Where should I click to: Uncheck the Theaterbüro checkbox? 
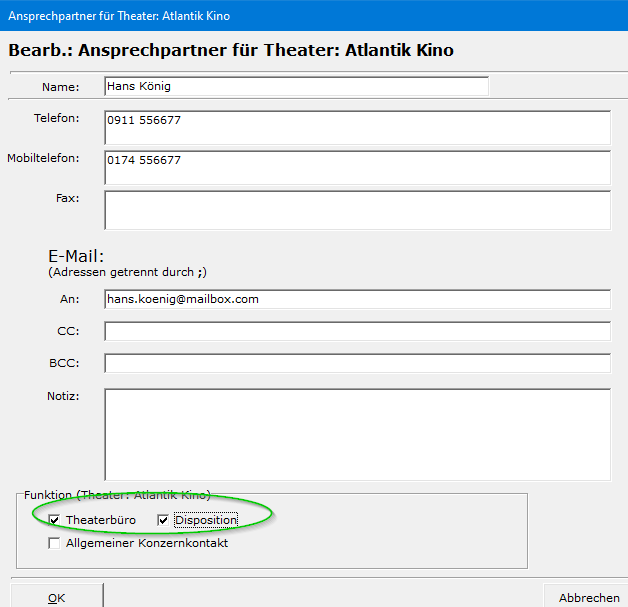54,520
